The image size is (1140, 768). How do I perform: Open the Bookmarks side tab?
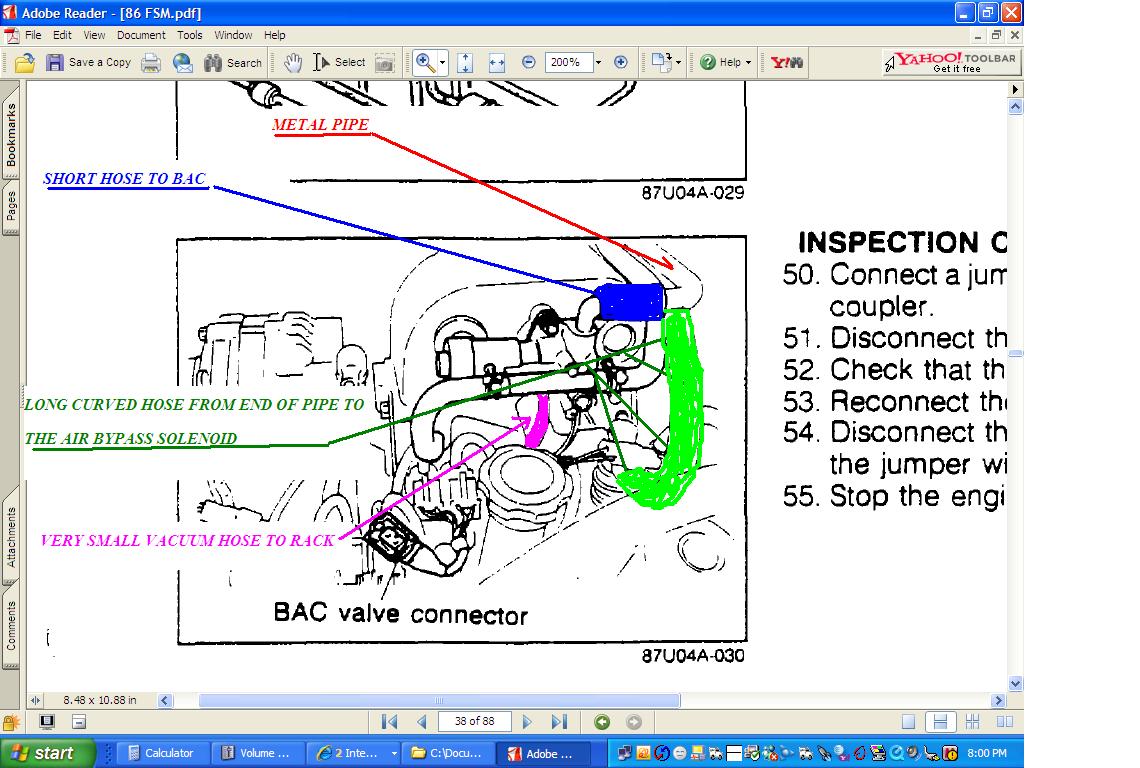[11, 135]
